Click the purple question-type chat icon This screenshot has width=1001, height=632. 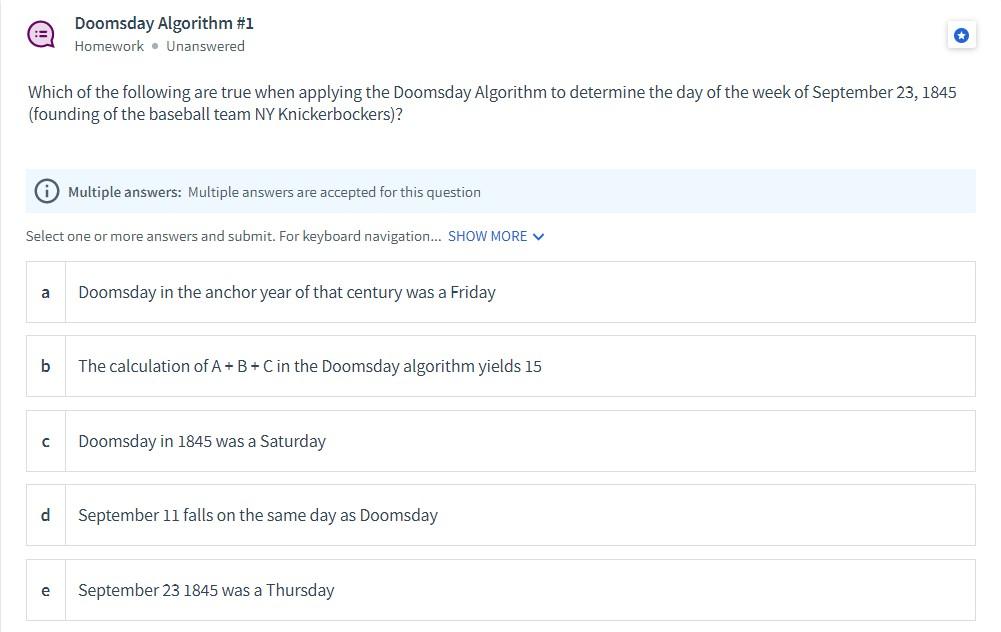point(41,34)
